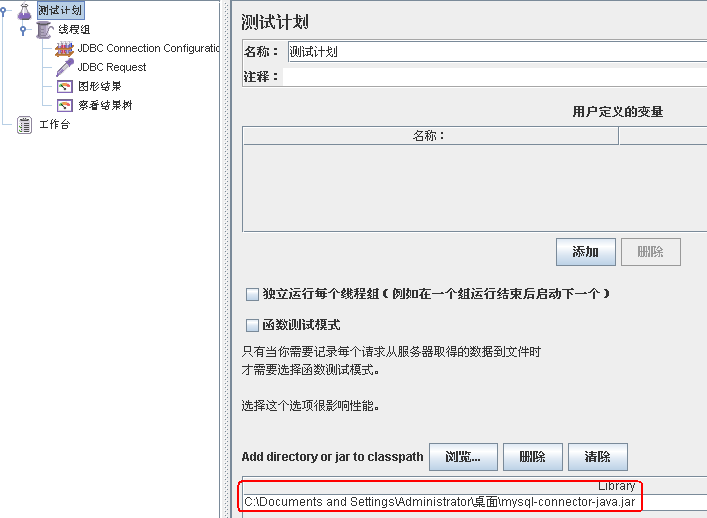The height and width of the screenshot is (518, 707).
Task: Collapse the 线程组 tree handle
Action: (x=23, y=30)
